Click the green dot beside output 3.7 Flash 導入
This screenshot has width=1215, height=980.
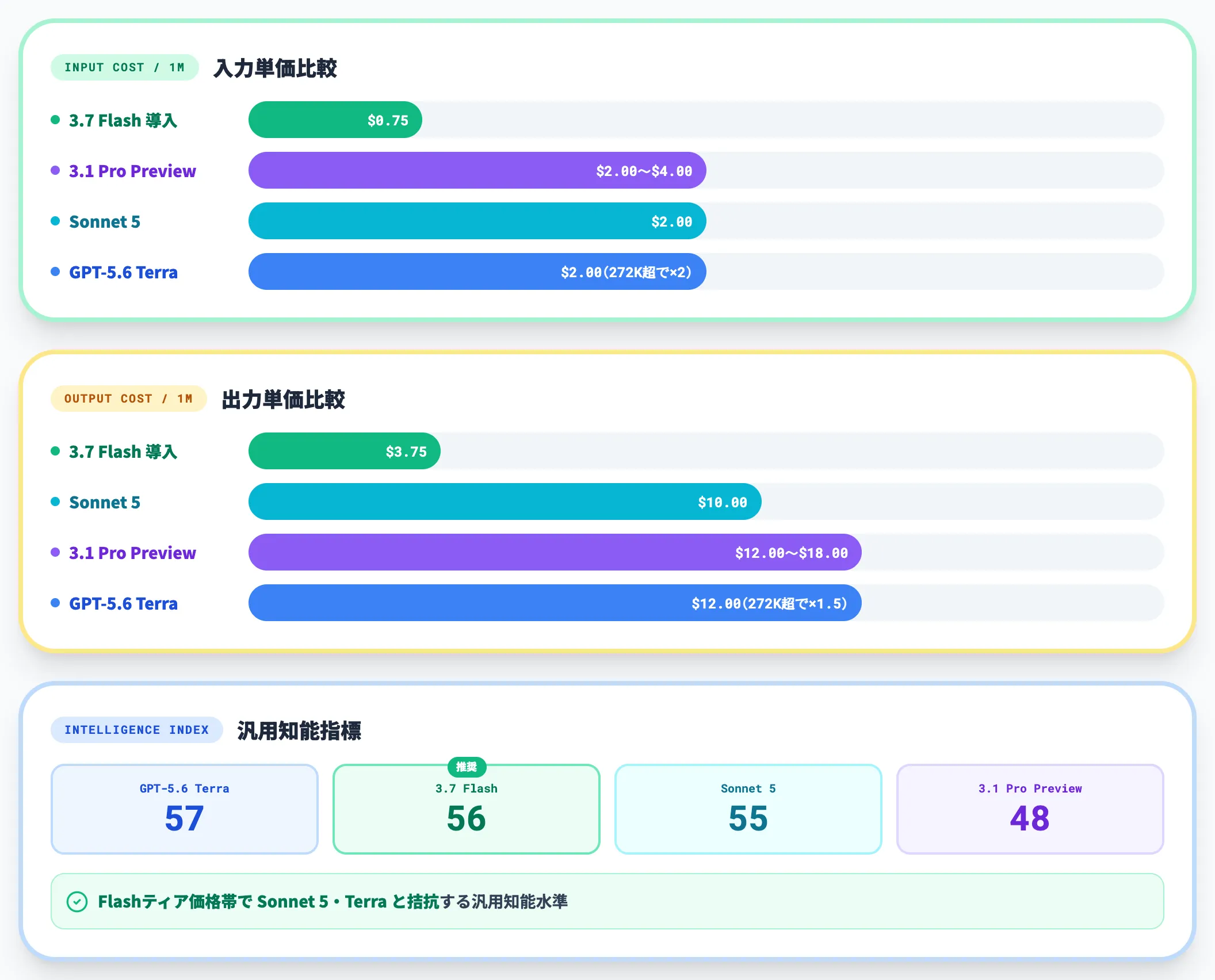coord(55,451)
